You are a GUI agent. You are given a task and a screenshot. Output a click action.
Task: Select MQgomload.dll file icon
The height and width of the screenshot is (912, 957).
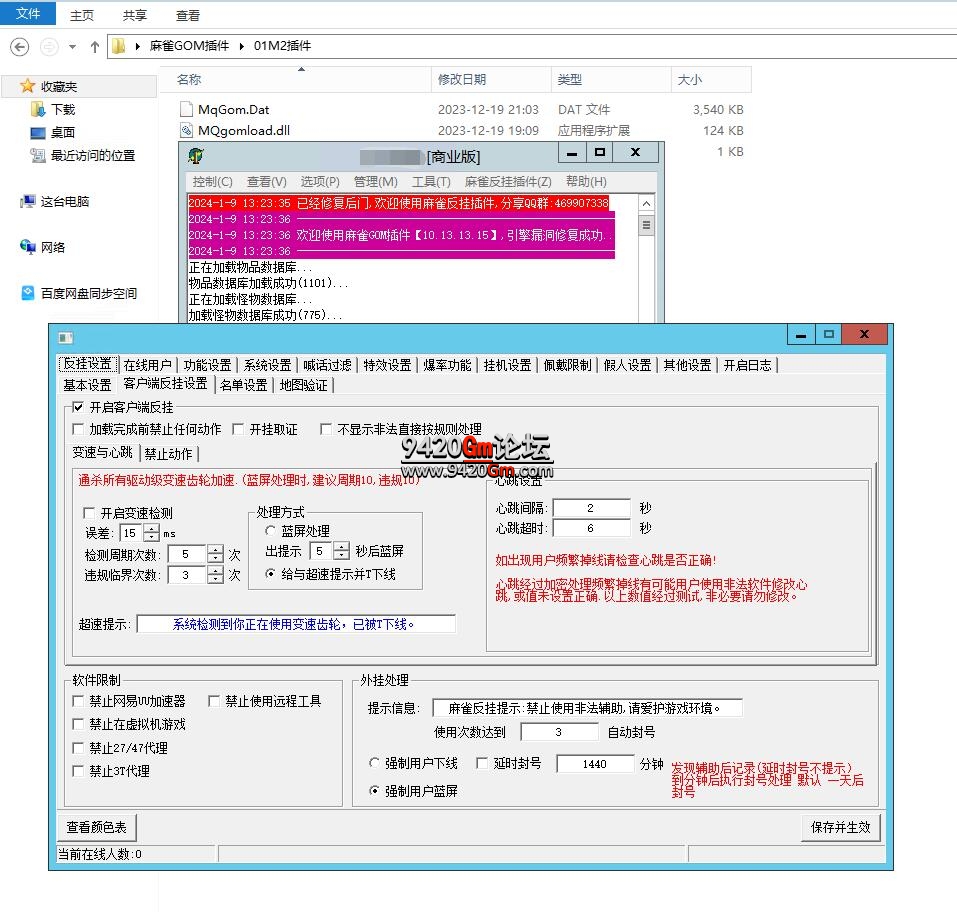coord(186,130)
